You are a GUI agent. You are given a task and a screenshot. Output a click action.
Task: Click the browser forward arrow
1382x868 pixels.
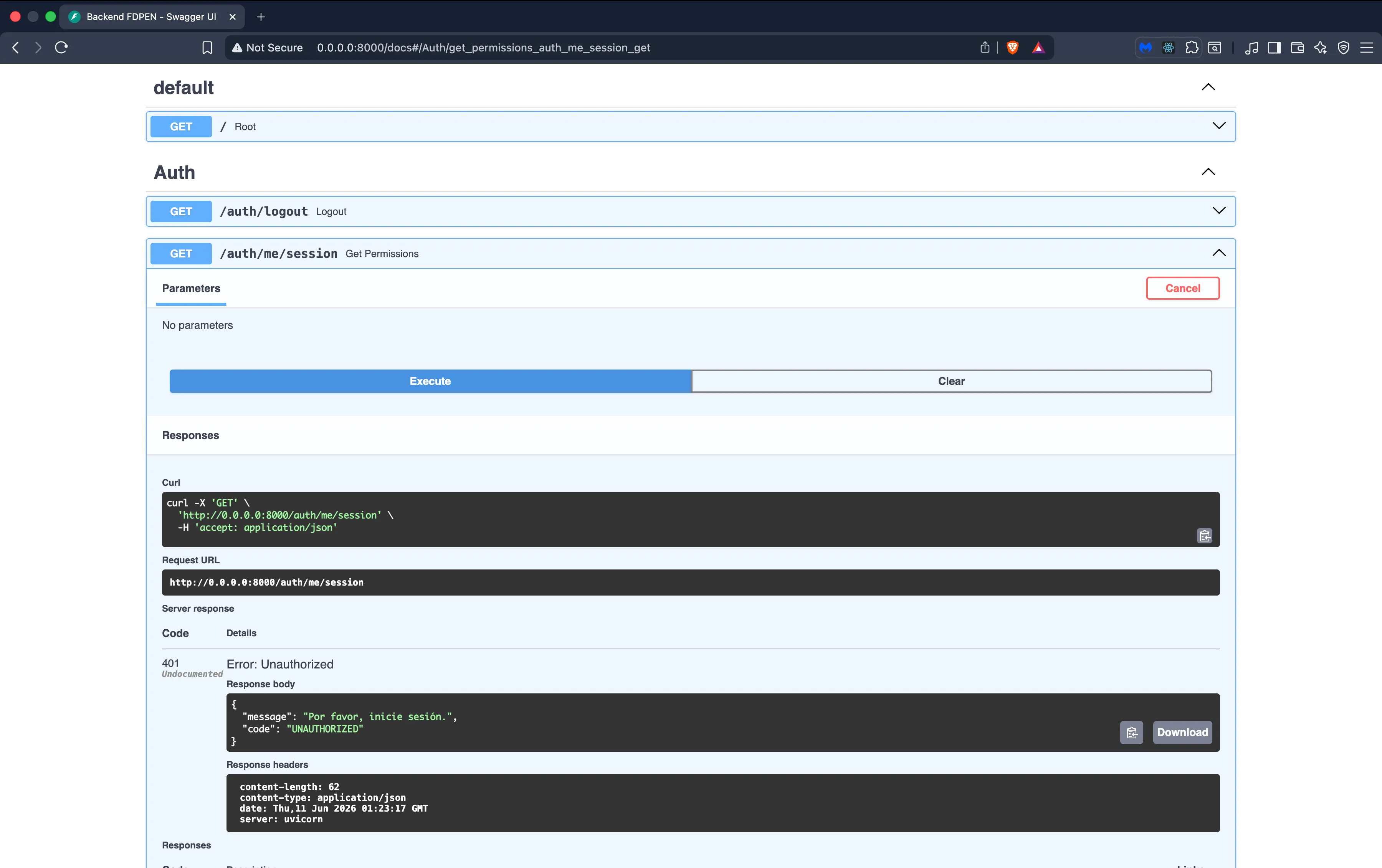[38, 48]
